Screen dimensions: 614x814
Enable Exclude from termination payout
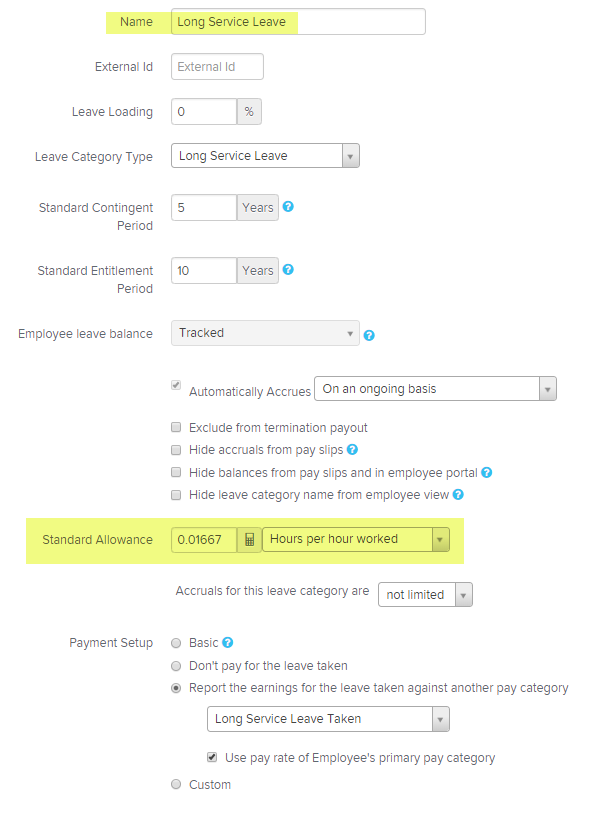pos(176,427)
